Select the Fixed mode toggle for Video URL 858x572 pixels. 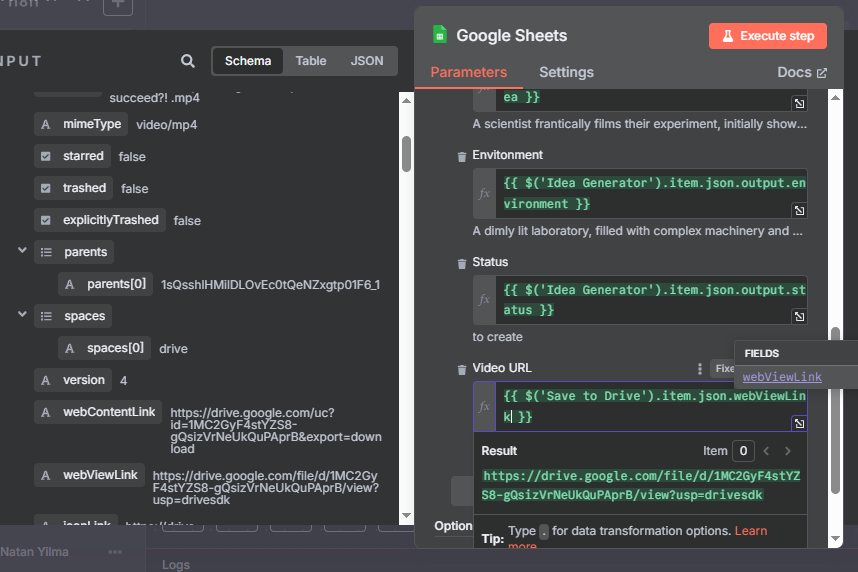pyautogui.click(x=722, y=368)
